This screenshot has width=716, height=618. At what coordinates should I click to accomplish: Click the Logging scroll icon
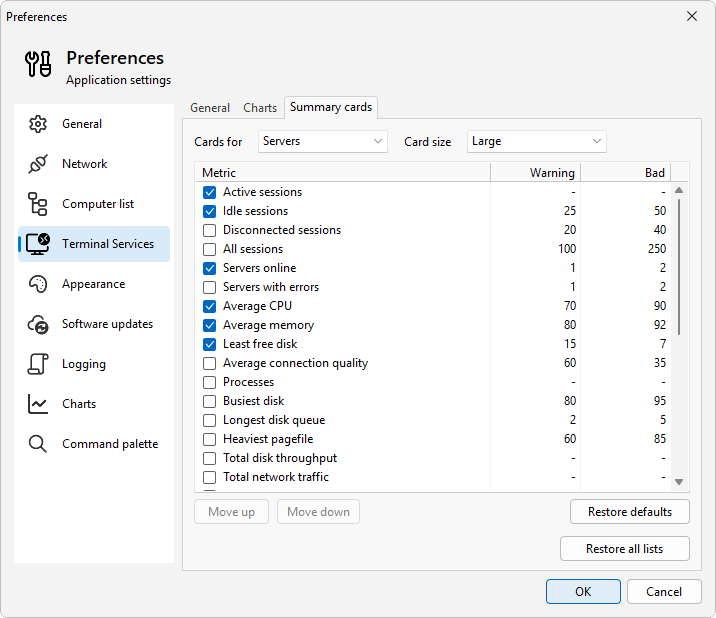coord(38,364)
